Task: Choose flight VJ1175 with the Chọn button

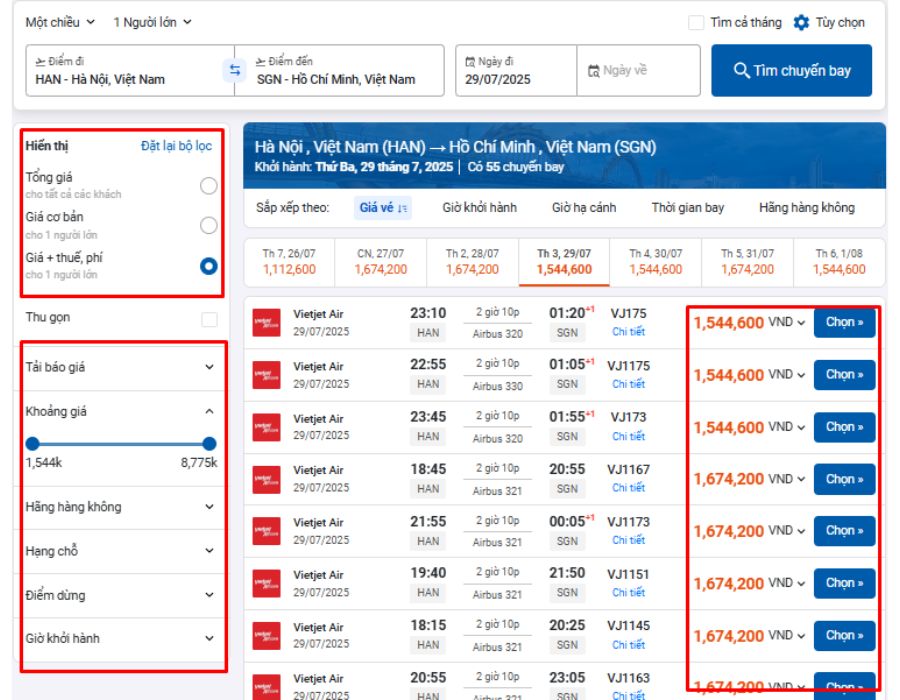Action: (844, 375)
